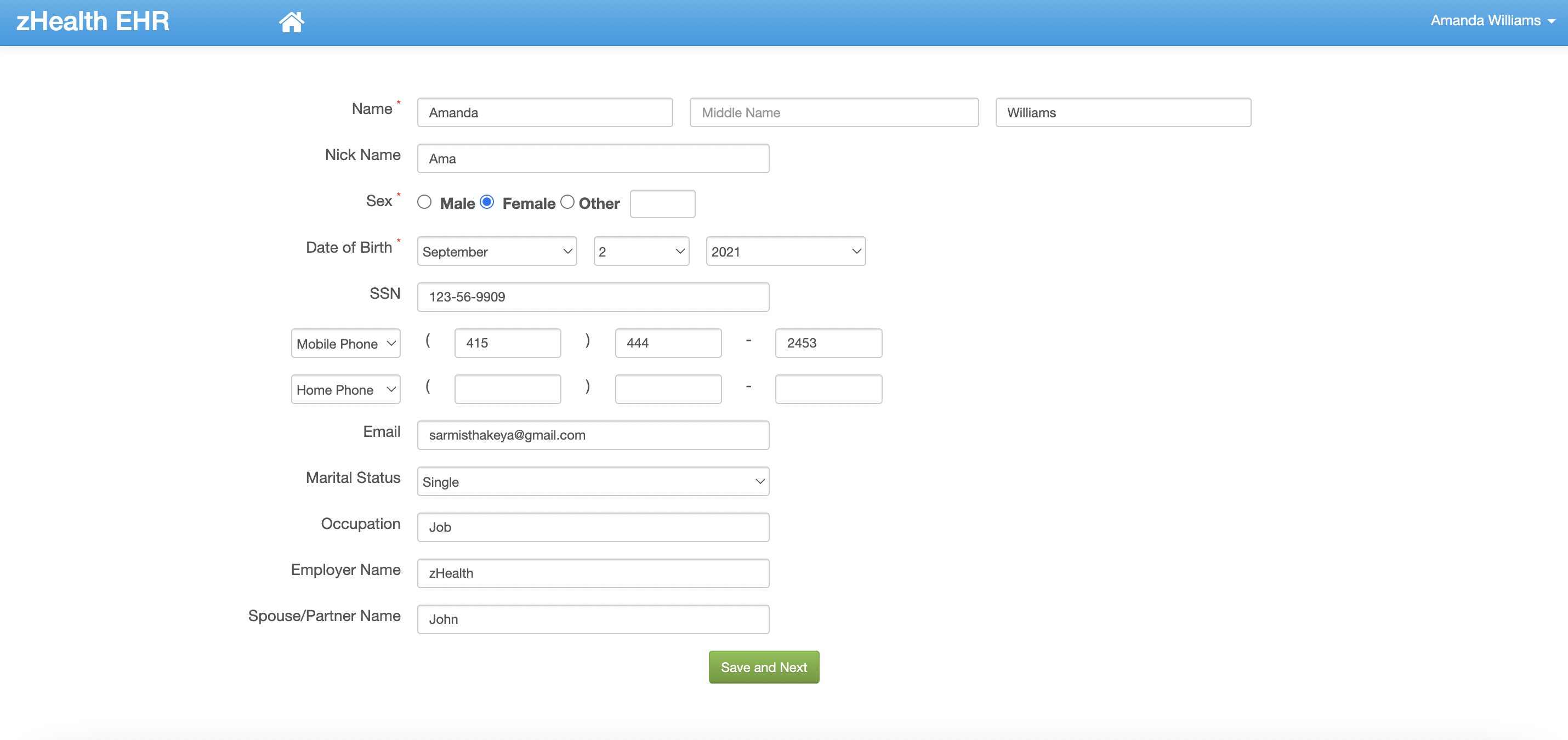Focus the first name field containing Amanda
1568x740 pixels.
pos(545,112)
